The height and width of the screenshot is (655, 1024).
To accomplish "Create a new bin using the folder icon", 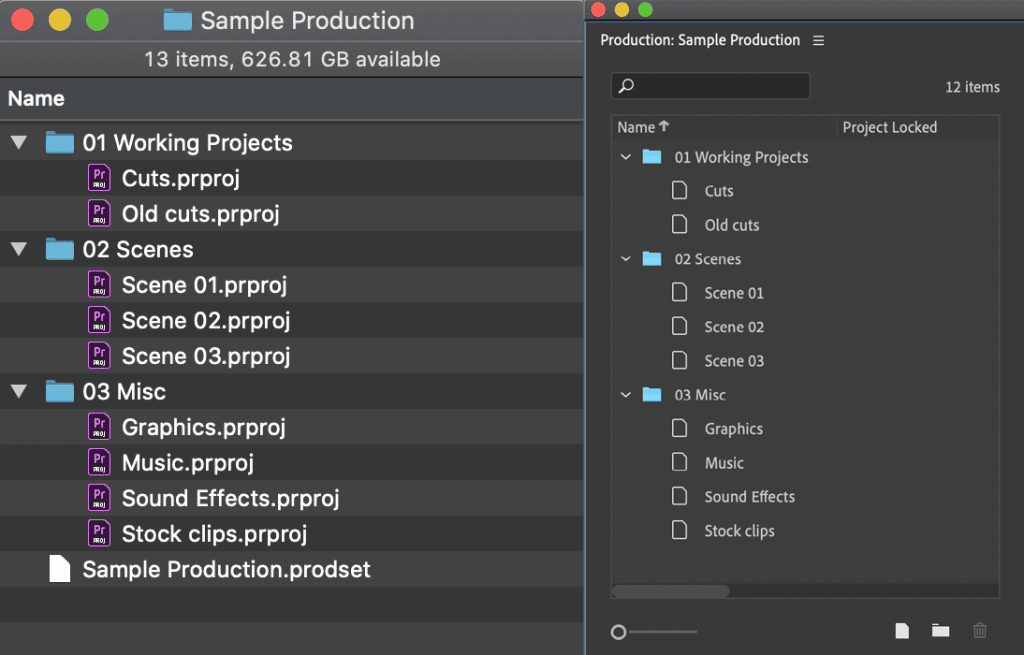I will (x=939, y=630).
